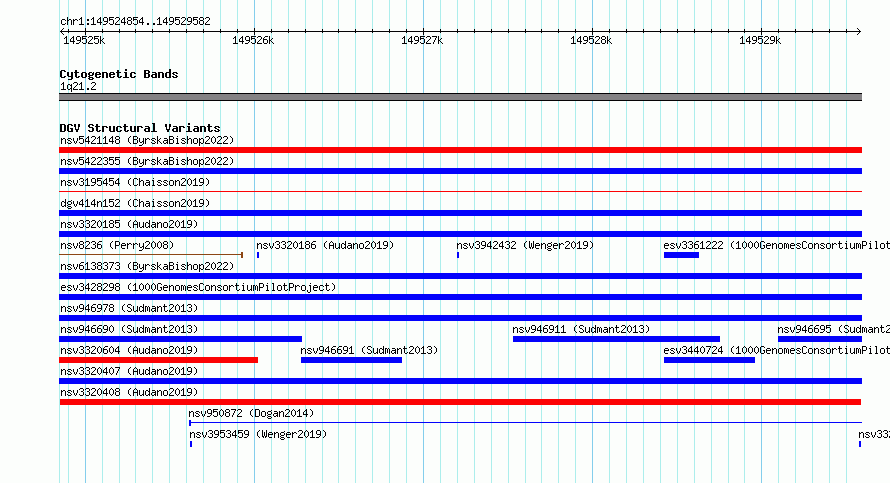Select the blue nsv5422355 variant bar
This screenshot has width=890, height=483.
click(x=460, y=171)
